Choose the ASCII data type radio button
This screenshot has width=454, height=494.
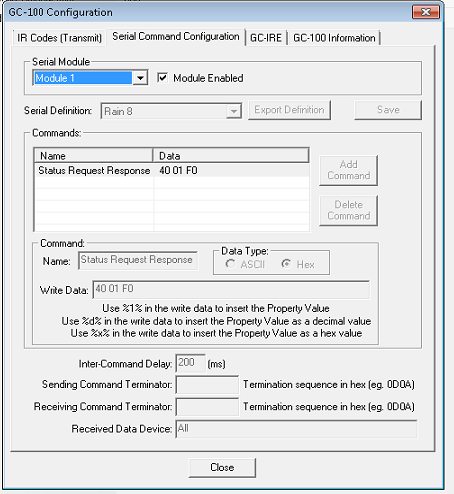230,264
